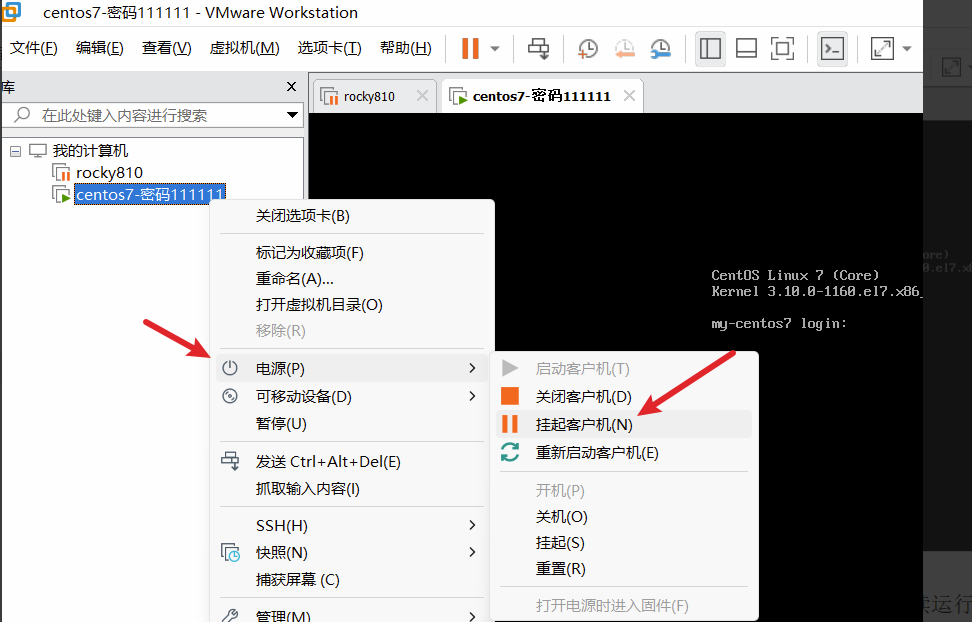Choose 关机(O) in power submenu
The image size is (972, 622).
tap(624, 517)
